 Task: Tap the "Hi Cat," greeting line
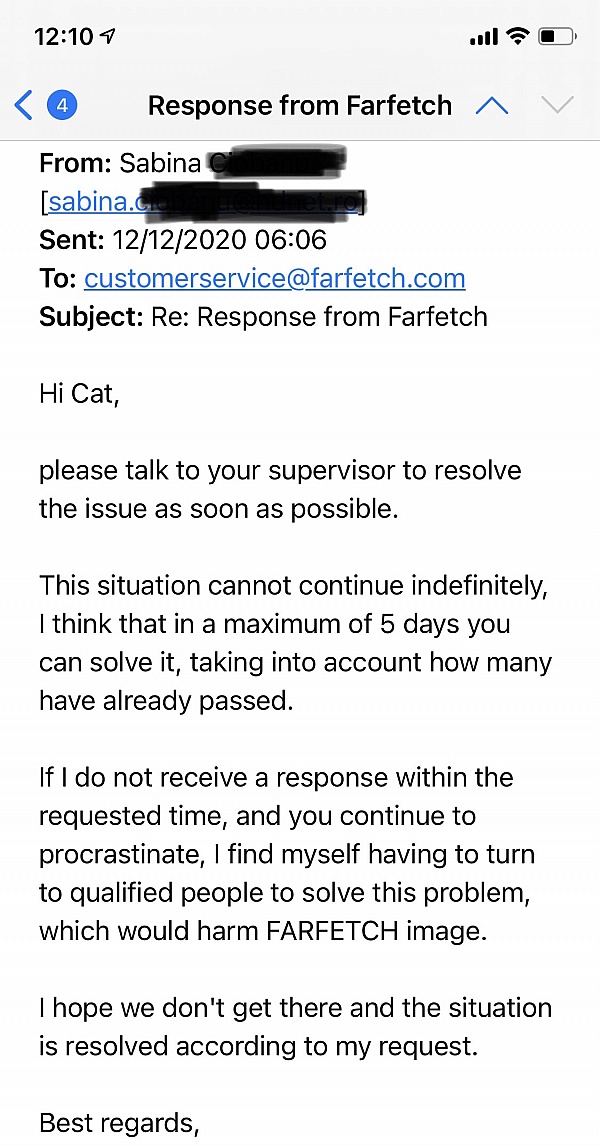click(x=79, y=394)
